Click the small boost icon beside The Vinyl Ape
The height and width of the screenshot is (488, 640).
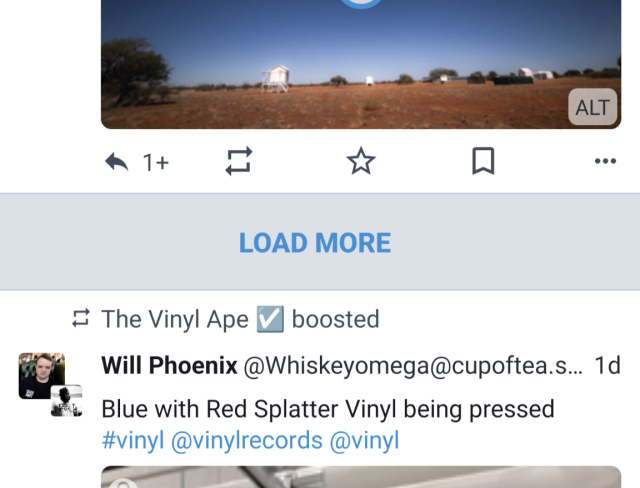[81, 319]
